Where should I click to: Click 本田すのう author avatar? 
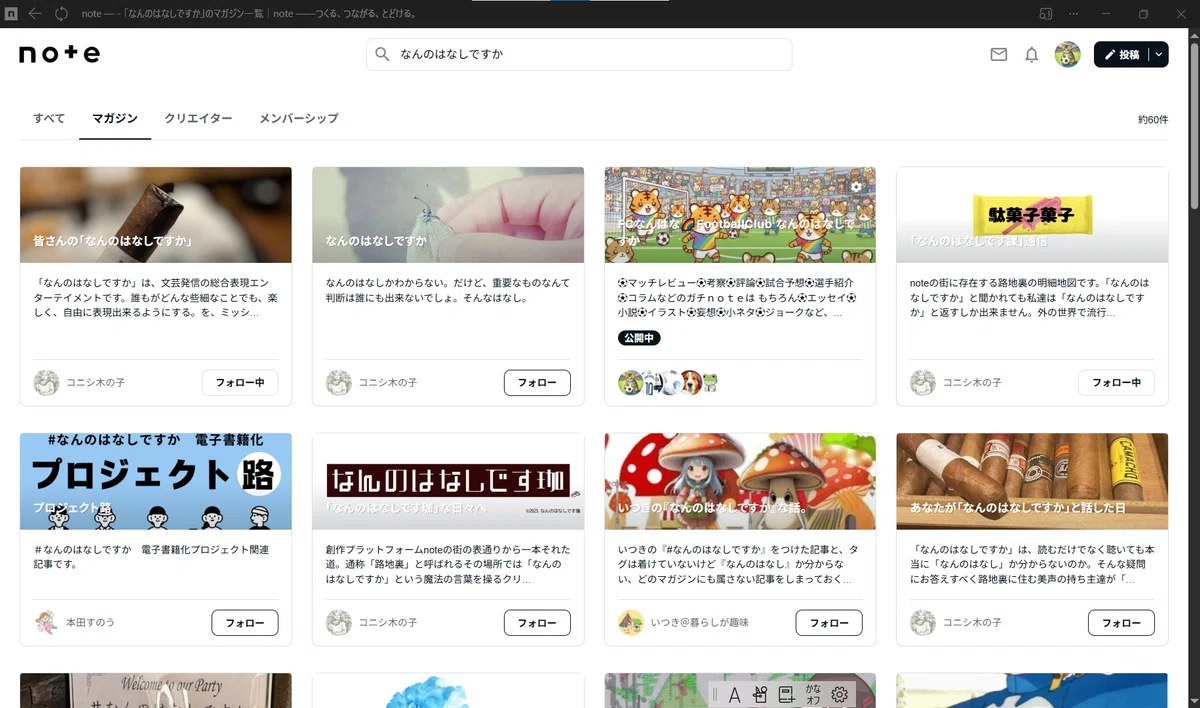[46, 622]
